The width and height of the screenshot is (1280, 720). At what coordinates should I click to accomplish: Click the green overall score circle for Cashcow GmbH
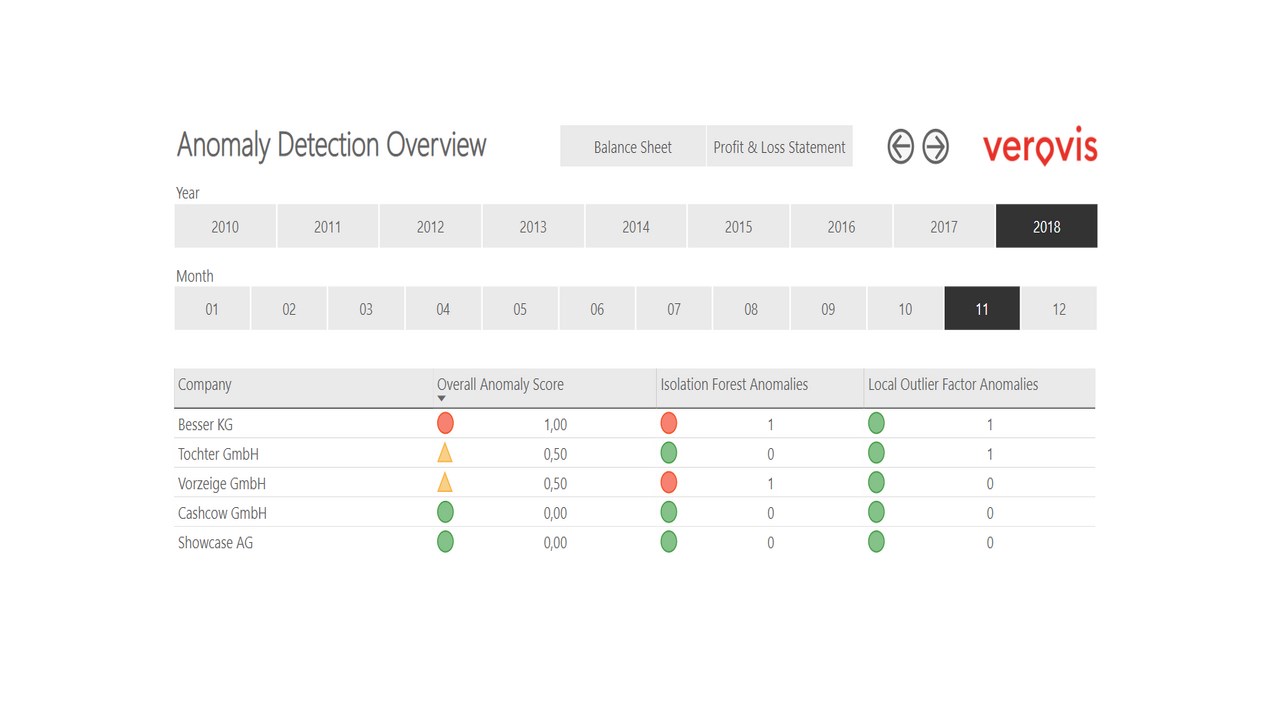pos(445,512)
